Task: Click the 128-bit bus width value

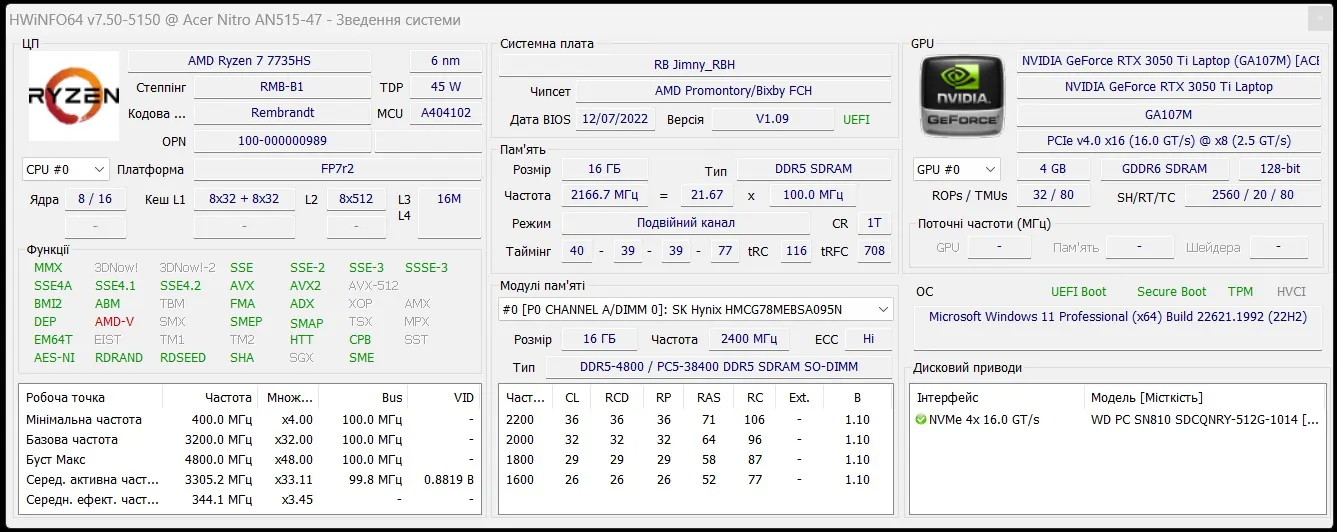Action: point(1280,169)
